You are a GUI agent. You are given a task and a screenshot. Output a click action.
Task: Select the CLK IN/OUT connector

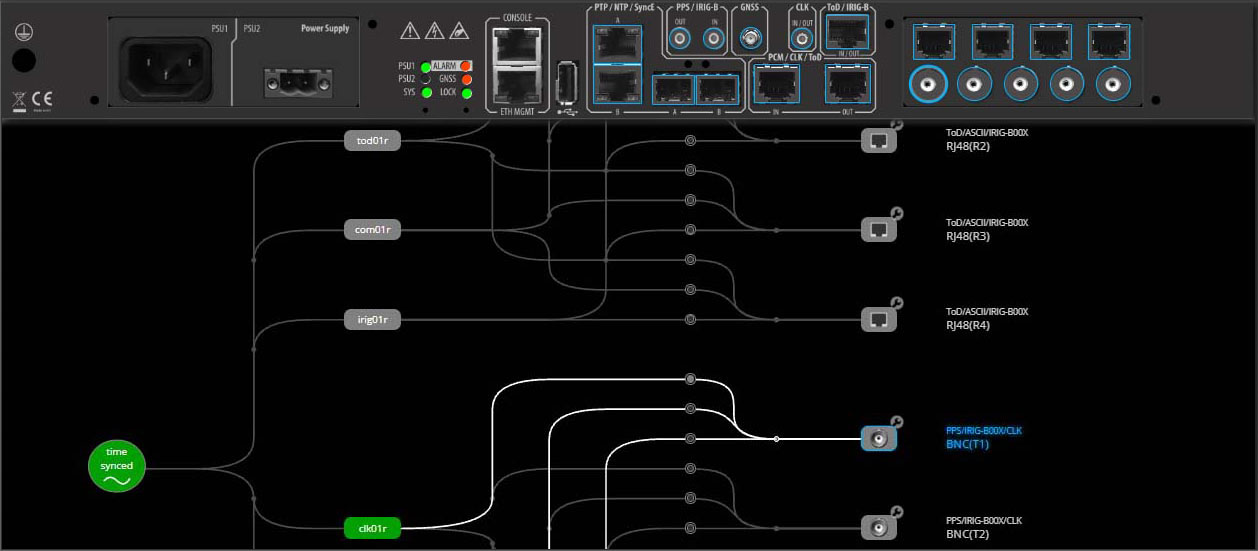coord(800,39)
